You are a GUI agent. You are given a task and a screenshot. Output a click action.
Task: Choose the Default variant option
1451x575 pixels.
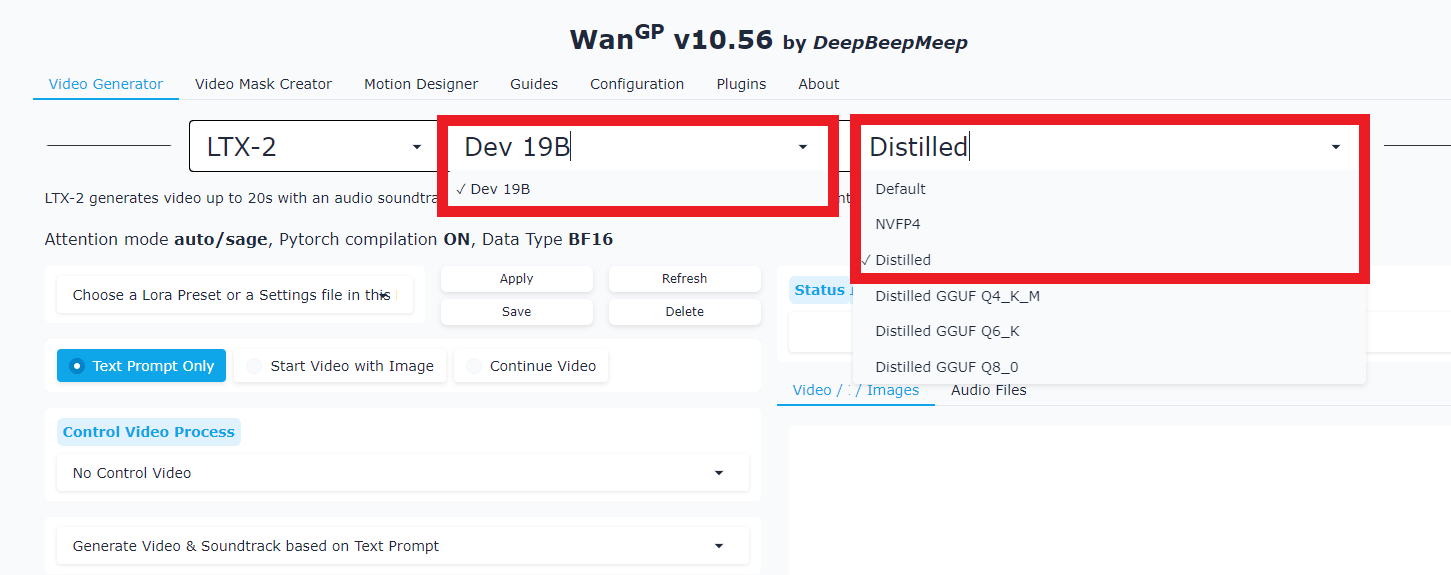[x=1109, y=189]
